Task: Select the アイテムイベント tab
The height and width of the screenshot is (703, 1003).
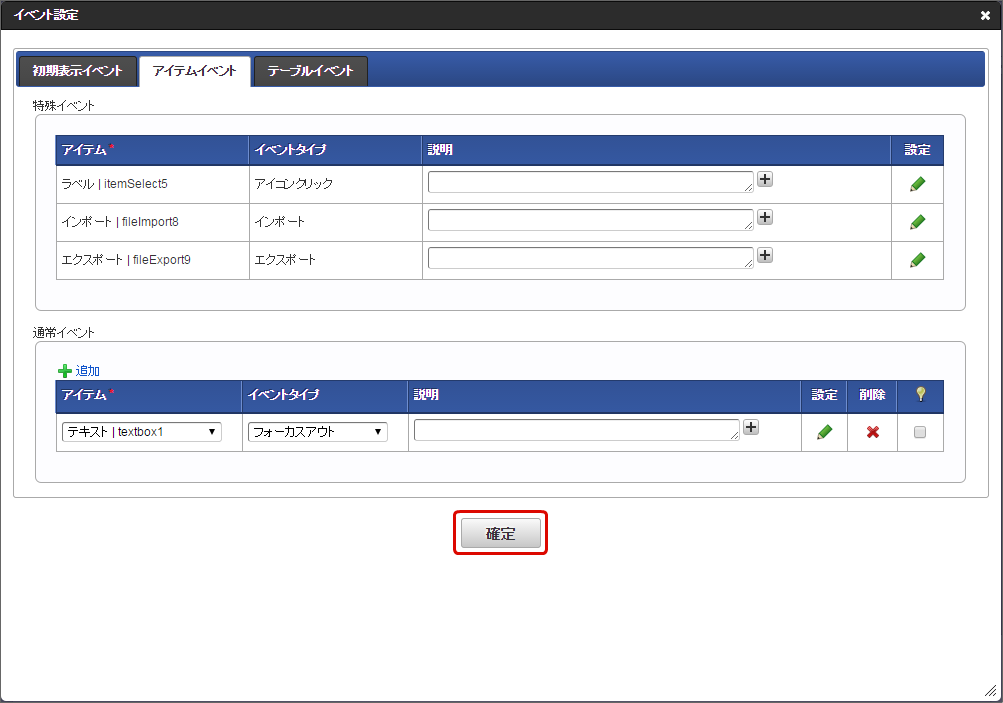Action: click(194, 71)
